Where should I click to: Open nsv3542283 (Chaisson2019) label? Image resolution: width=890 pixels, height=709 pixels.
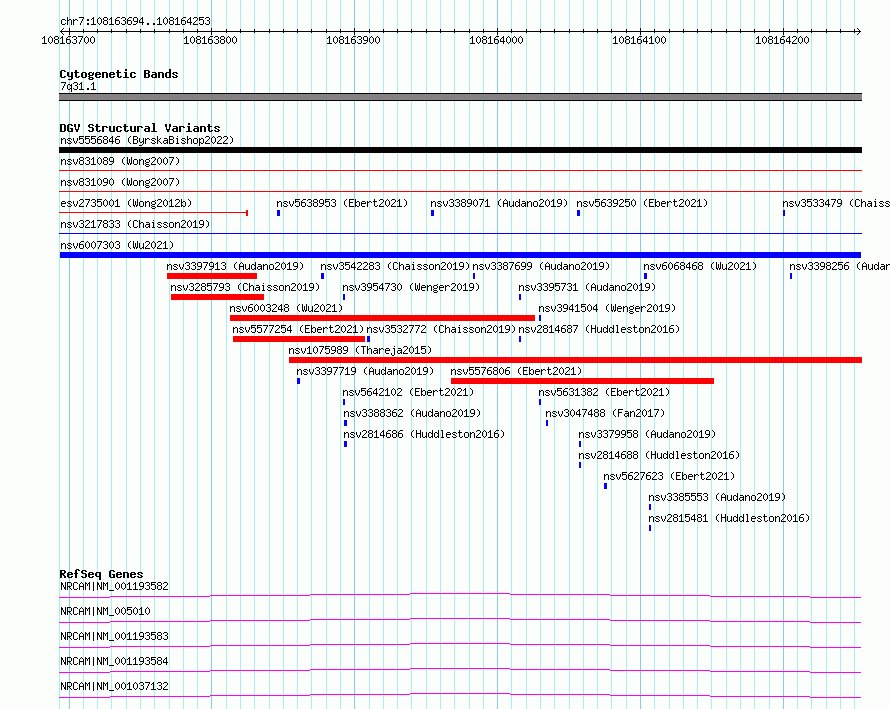click(395, 266)
